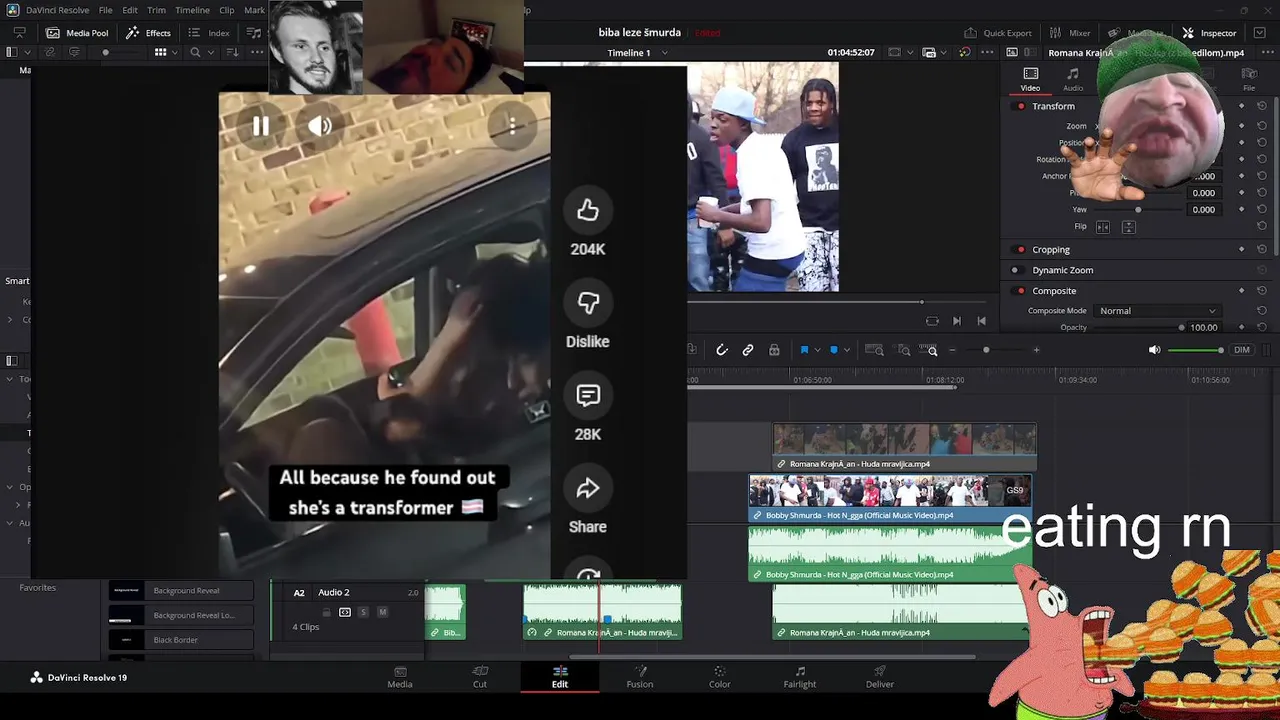
Task: Open the flag color dropdown arrow
Action: 817,350
